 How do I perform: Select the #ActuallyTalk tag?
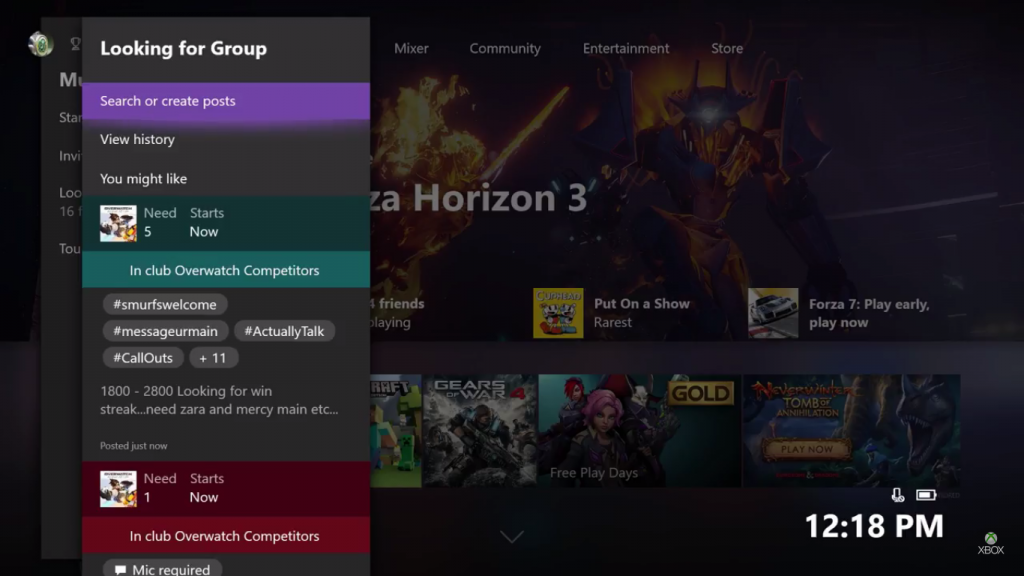pyautogui.click(x=285, y=331)
